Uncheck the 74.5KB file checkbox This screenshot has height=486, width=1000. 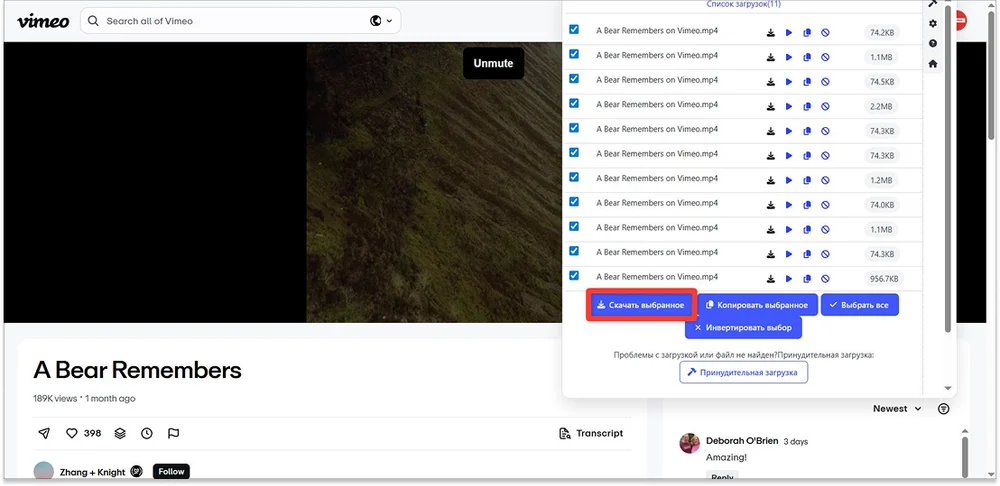pos(574,79)
